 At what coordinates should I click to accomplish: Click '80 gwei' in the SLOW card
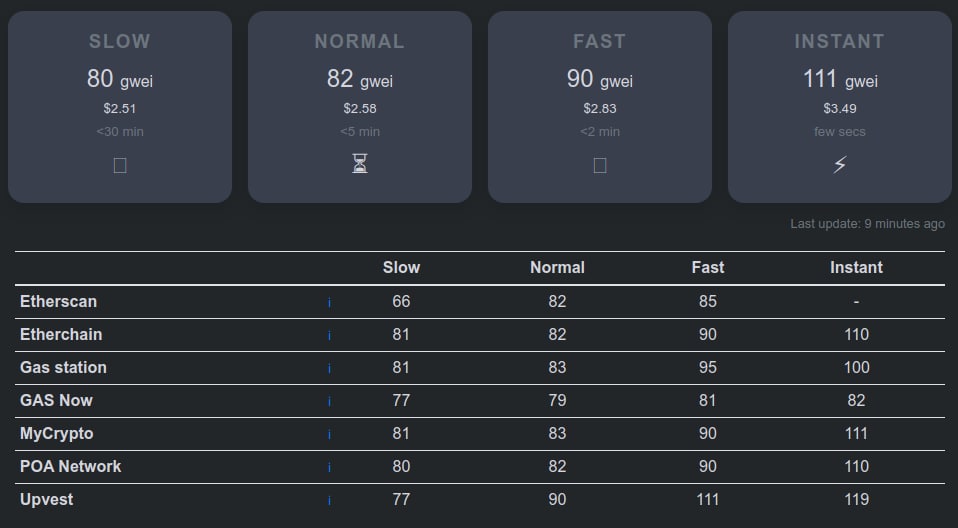click(120, 79)
